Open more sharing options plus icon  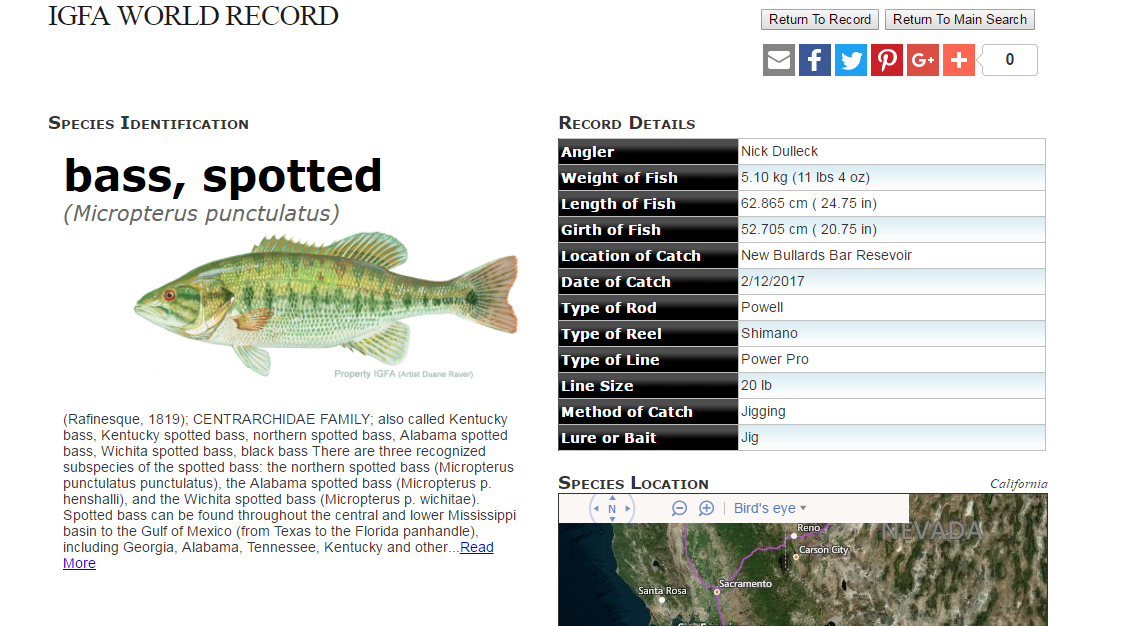point(959,60)
